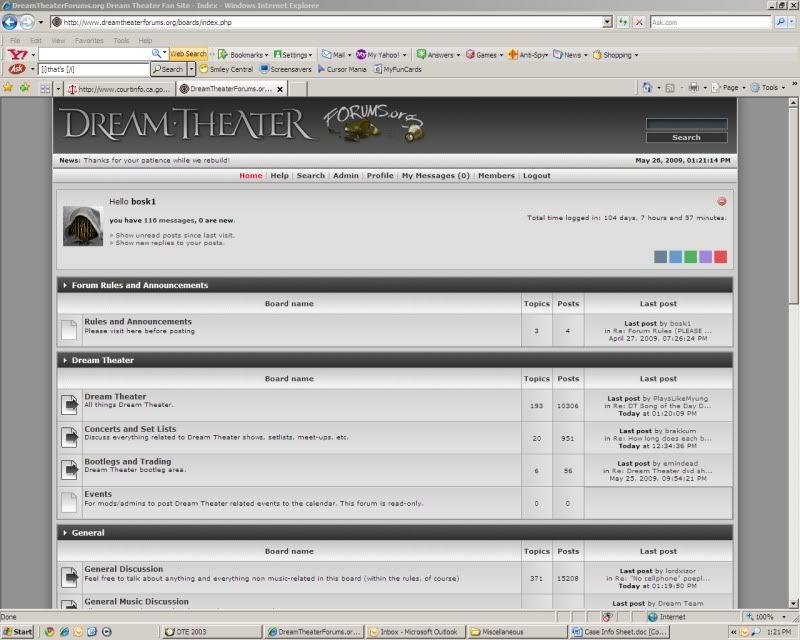This screenshot has height=640, width=800.
Task: Click the browser Home house icon
Action: [647, 88]
